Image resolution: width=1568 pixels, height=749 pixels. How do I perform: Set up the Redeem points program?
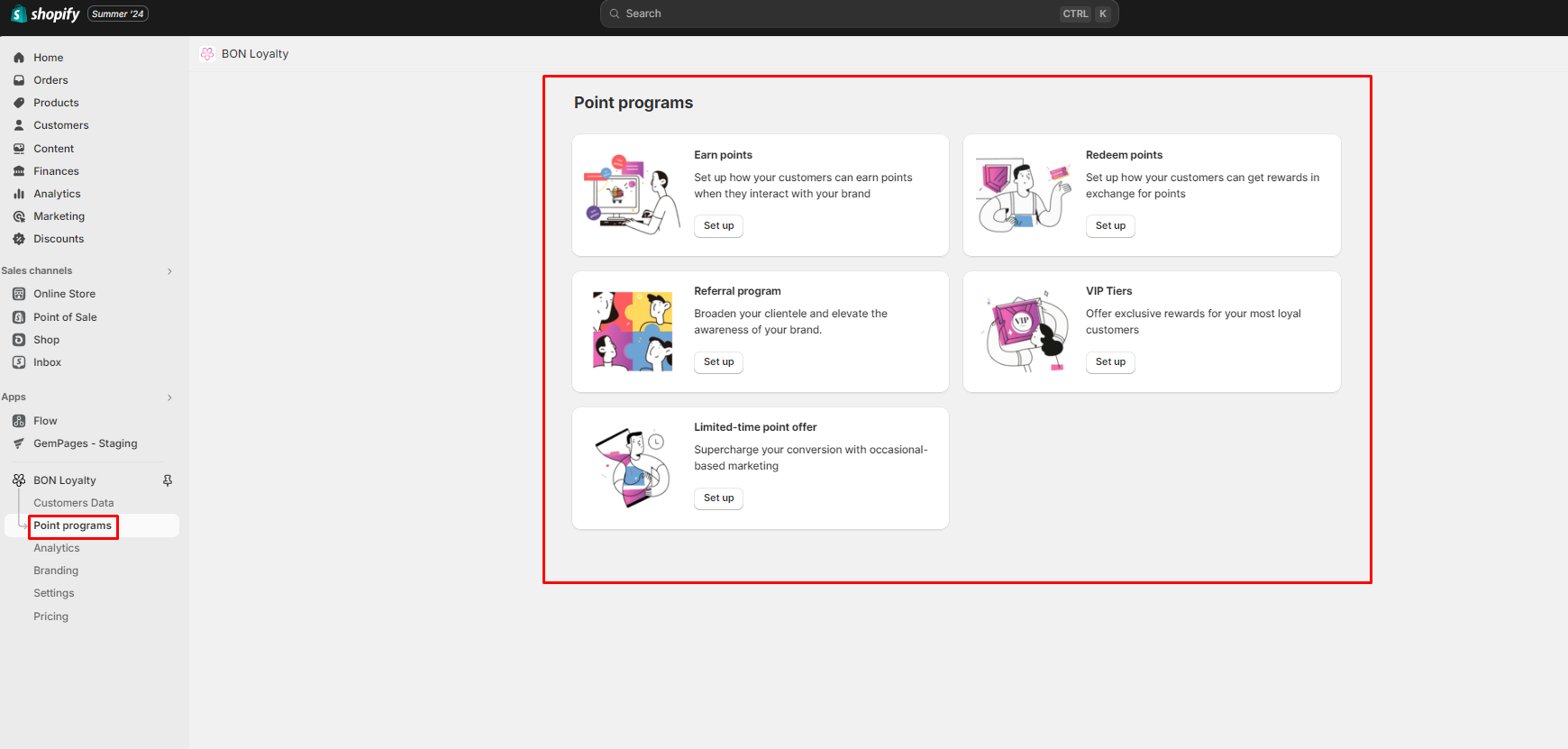pyautogui.click(x=1110, y=225)
